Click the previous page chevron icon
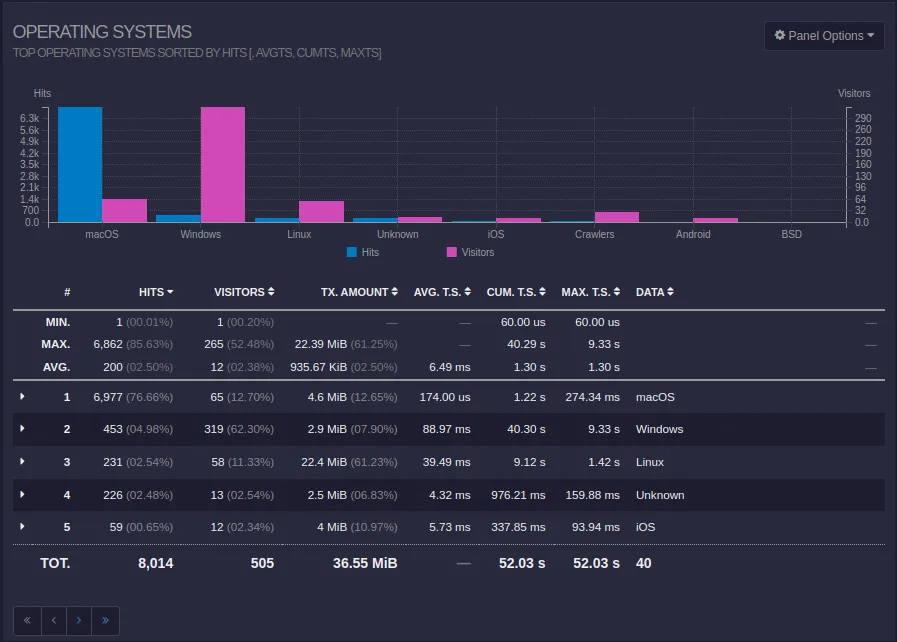Viewport: 897px width, 642px height. (x=53, y=620)
